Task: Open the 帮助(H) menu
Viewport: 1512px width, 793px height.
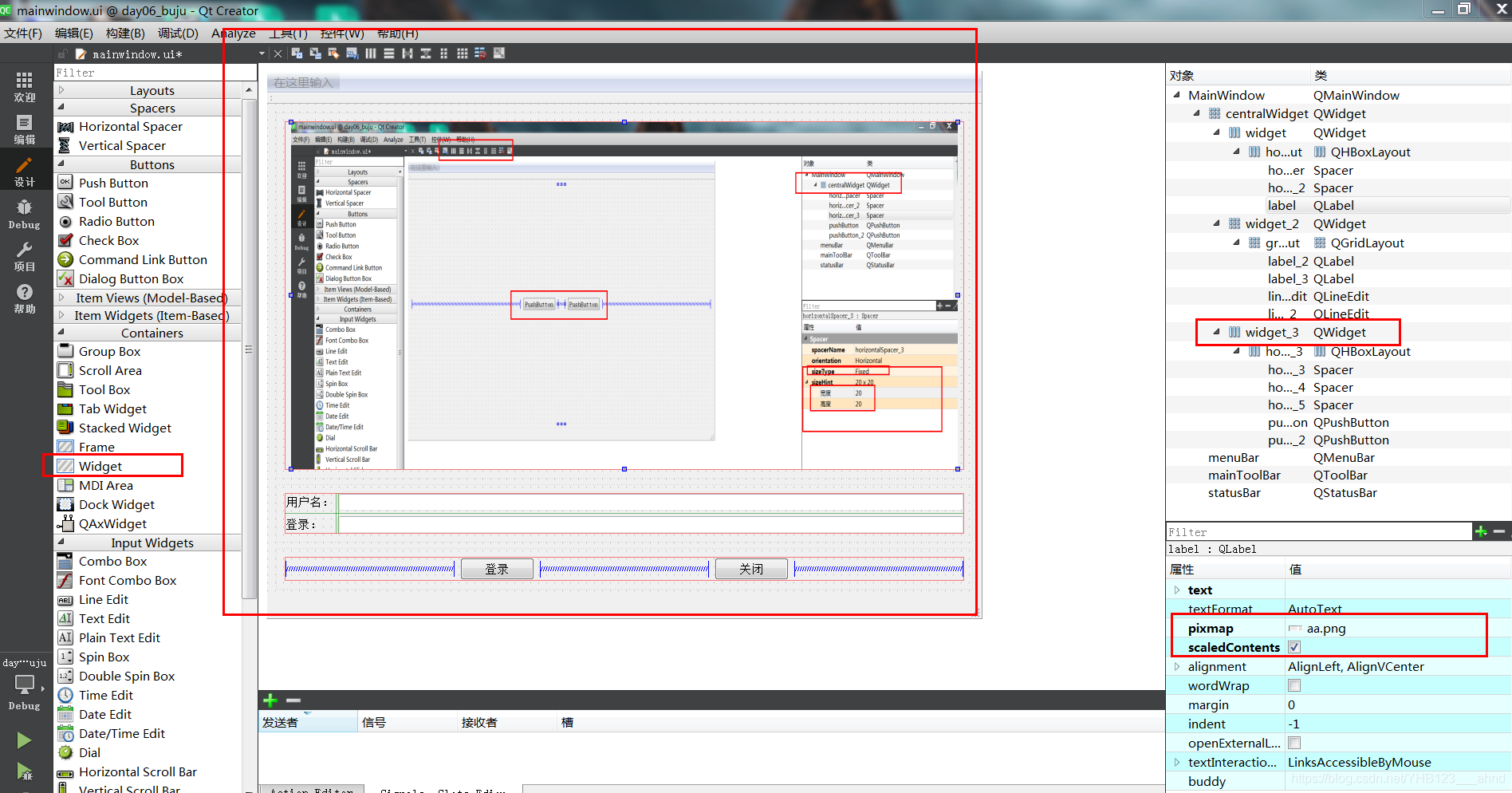Action: tap(397, 33)
